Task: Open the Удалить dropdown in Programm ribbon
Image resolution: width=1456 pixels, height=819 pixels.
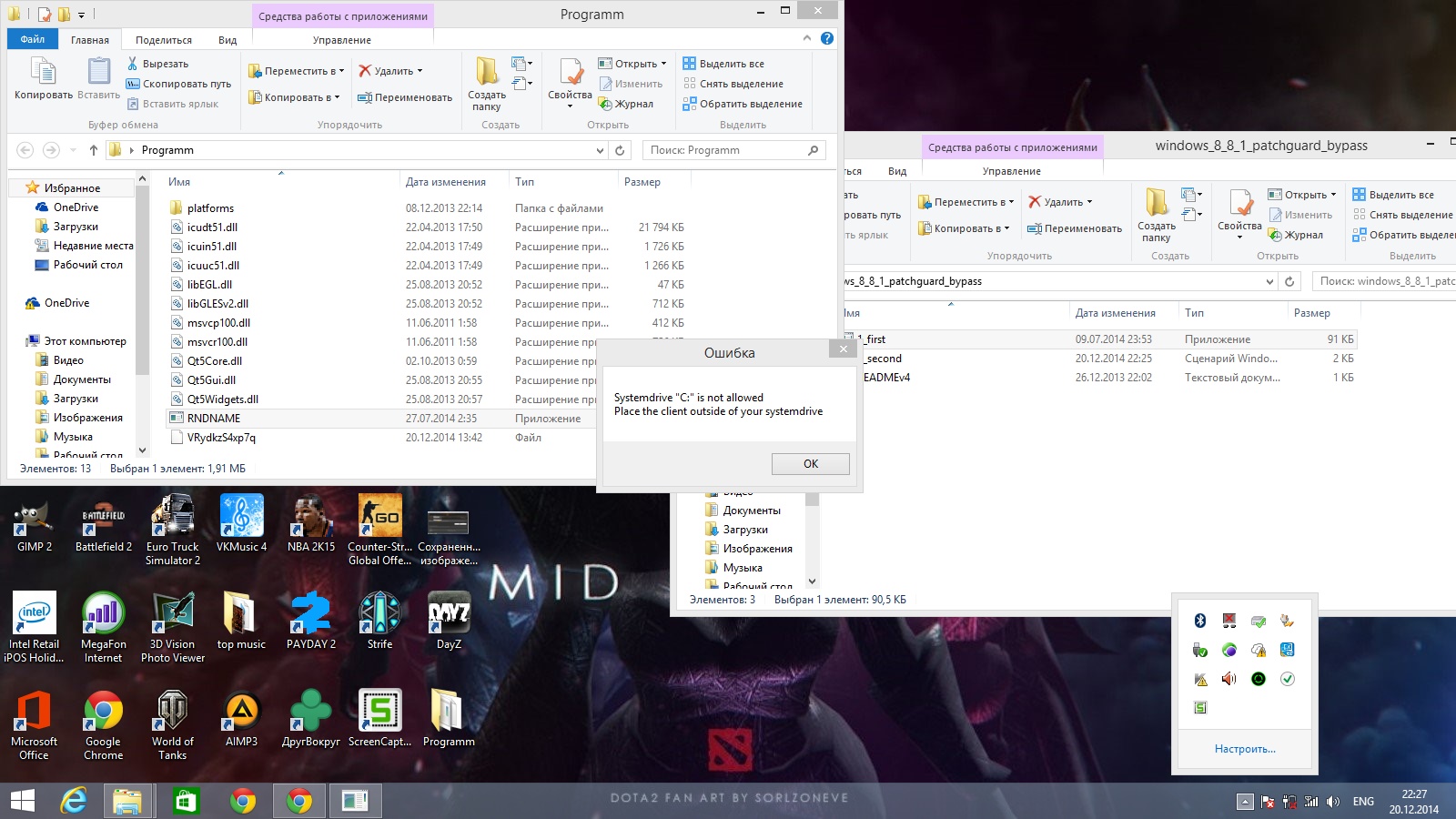Action: click(x=390, y=71)
